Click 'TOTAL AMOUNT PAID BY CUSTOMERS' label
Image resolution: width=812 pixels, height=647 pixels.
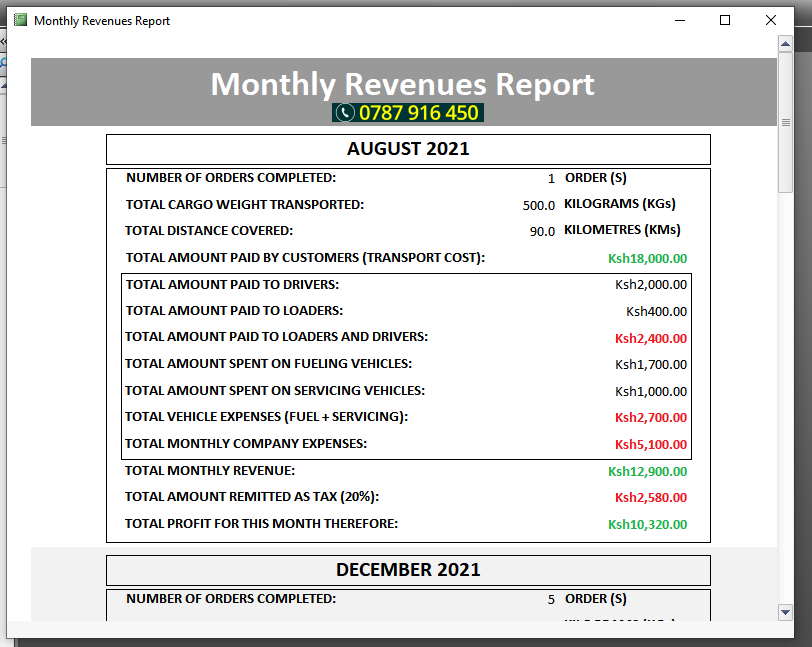(306, 257)
